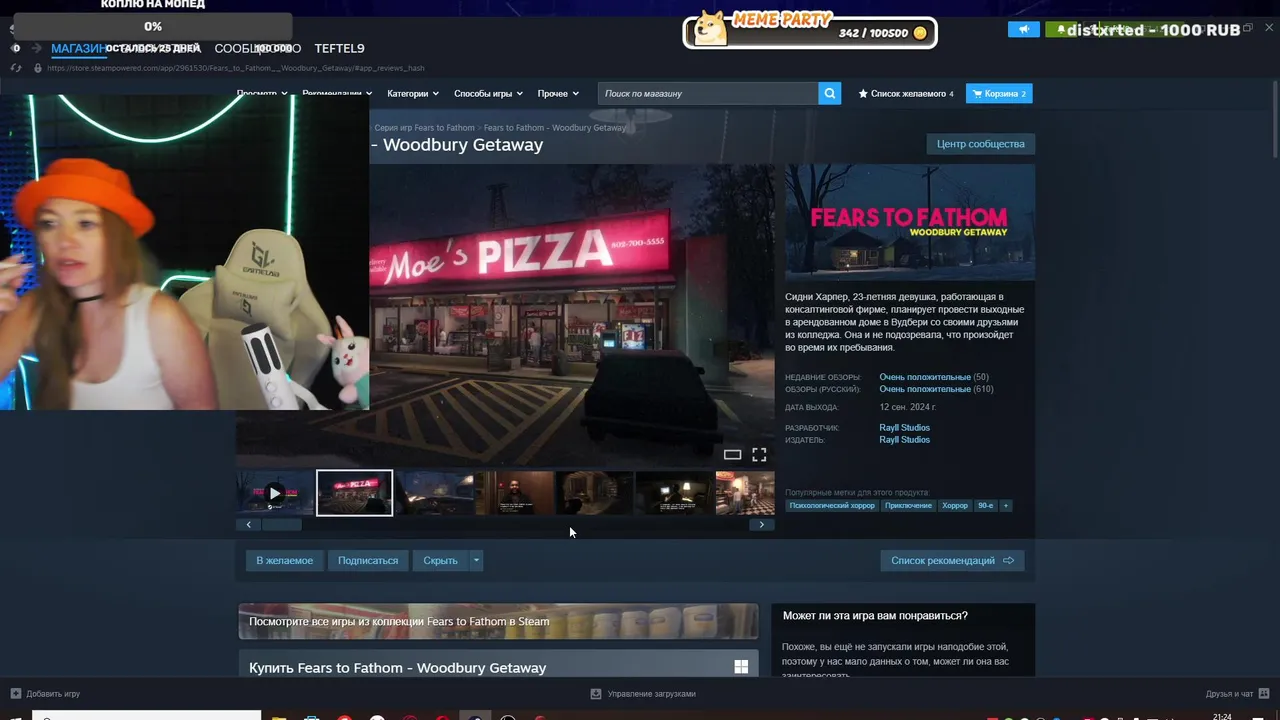Follow the Fears to Fathom series breadcrumb
Viewport: 1280px width, 720px height.
425,128
